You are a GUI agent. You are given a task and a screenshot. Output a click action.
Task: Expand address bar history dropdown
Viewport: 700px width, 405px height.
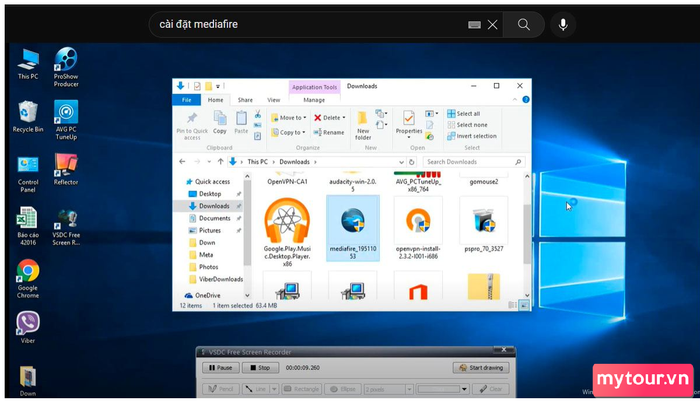401,162
